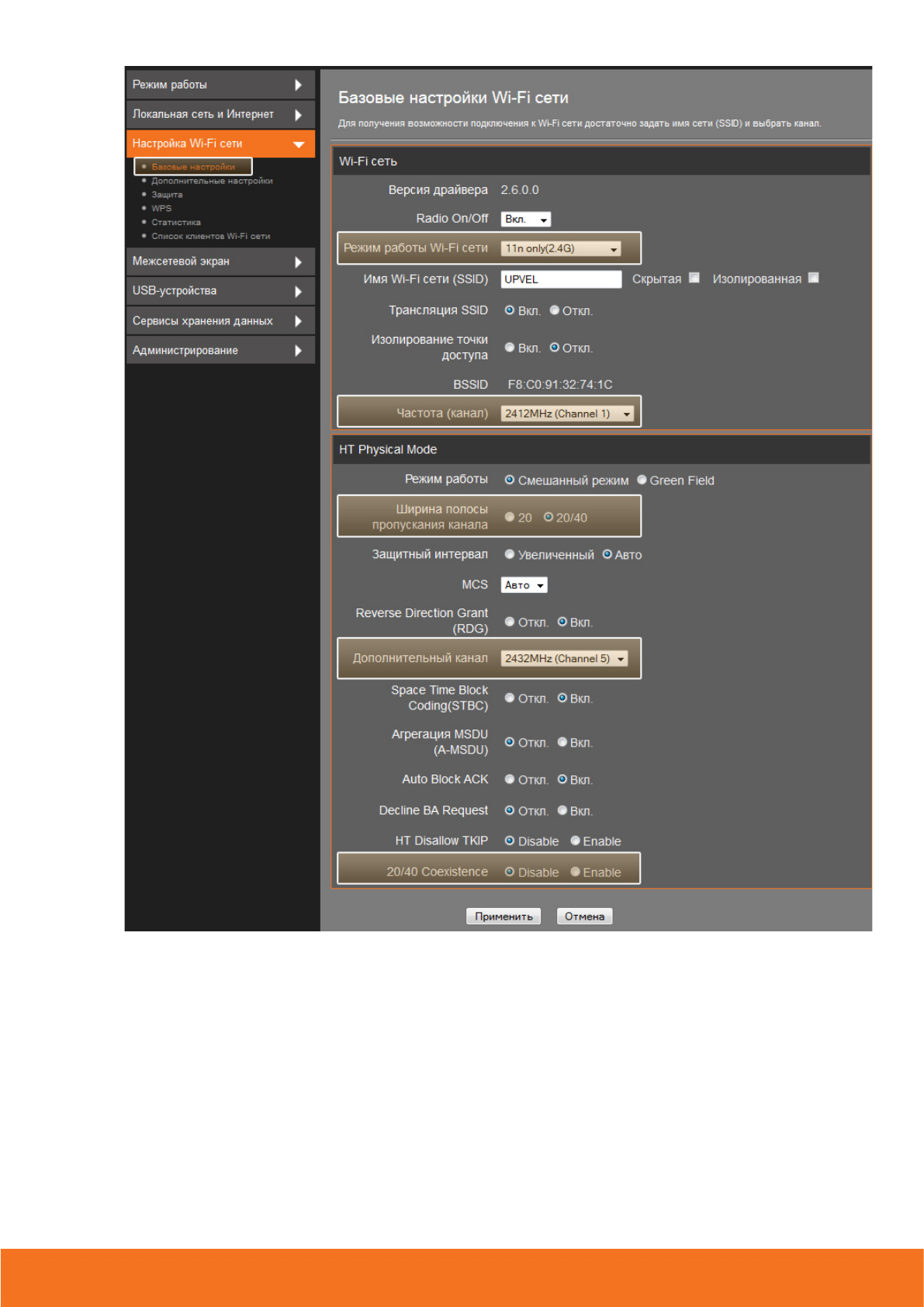Open Radio On/Off dropdown

525,220
